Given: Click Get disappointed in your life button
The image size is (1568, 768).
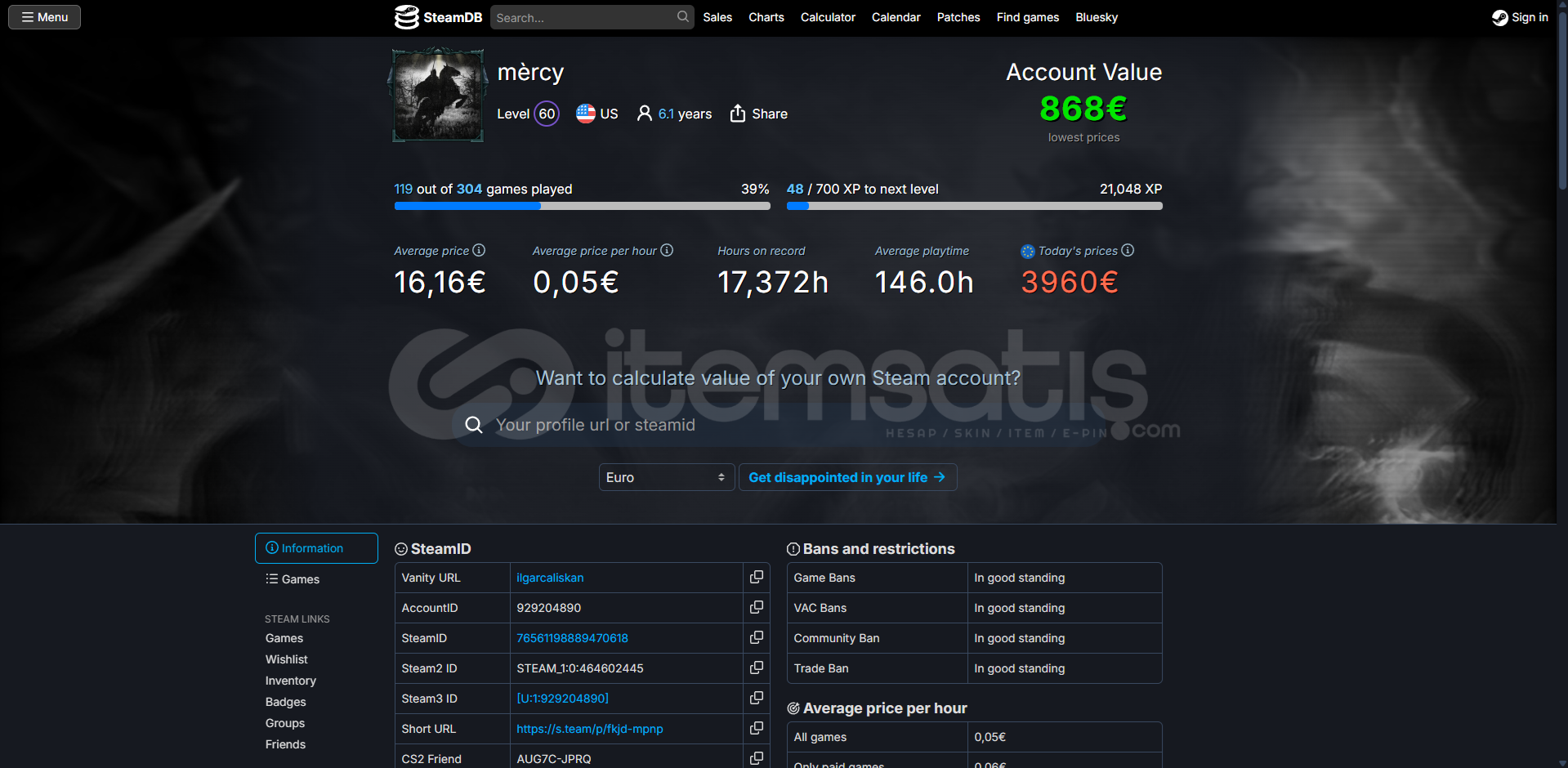Looking at the screenshot, I should point(847,477).
